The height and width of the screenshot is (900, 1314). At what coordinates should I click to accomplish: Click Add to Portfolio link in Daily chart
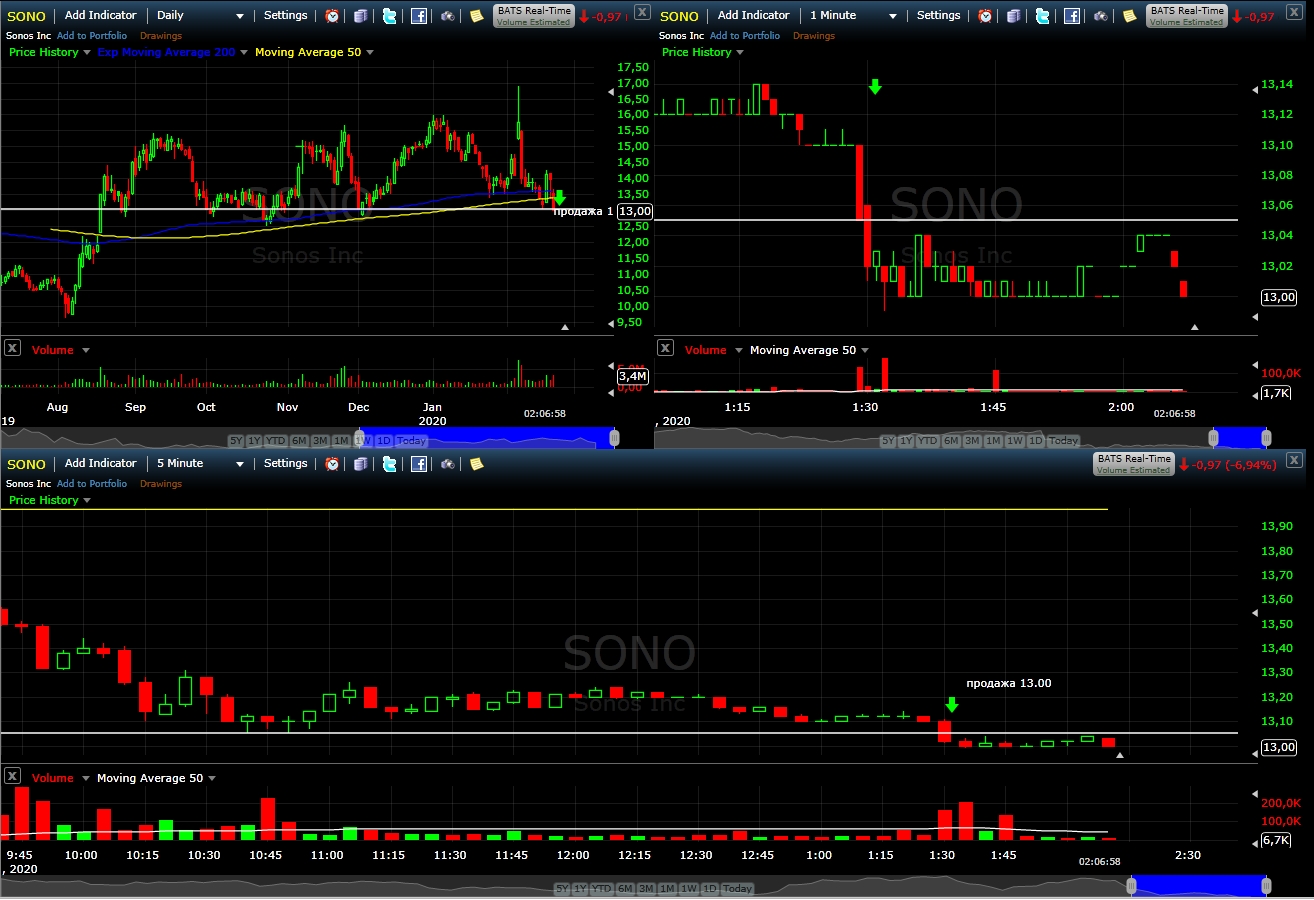coord(92,36)
